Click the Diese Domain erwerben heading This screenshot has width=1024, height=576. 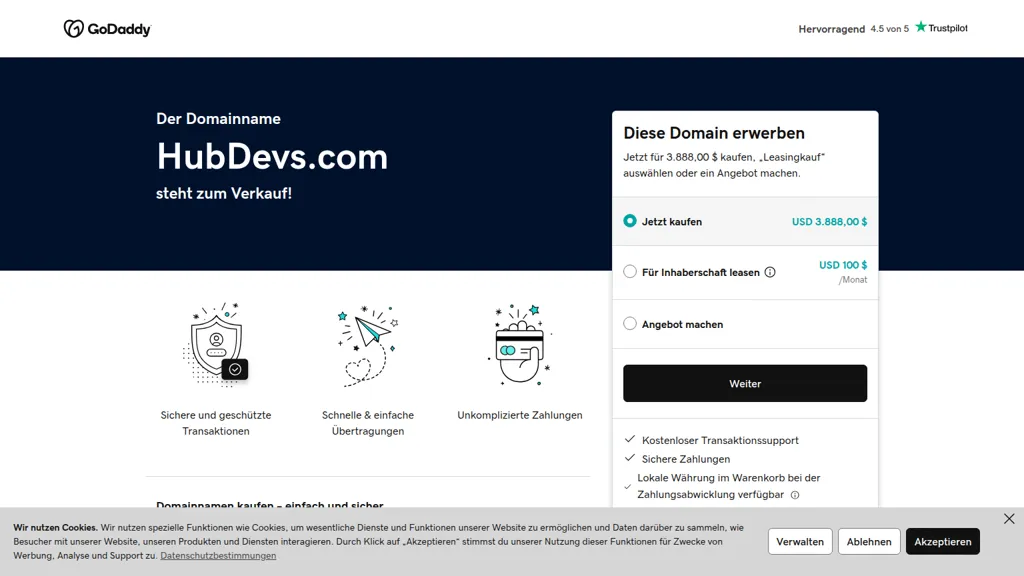tap(714, 133)
